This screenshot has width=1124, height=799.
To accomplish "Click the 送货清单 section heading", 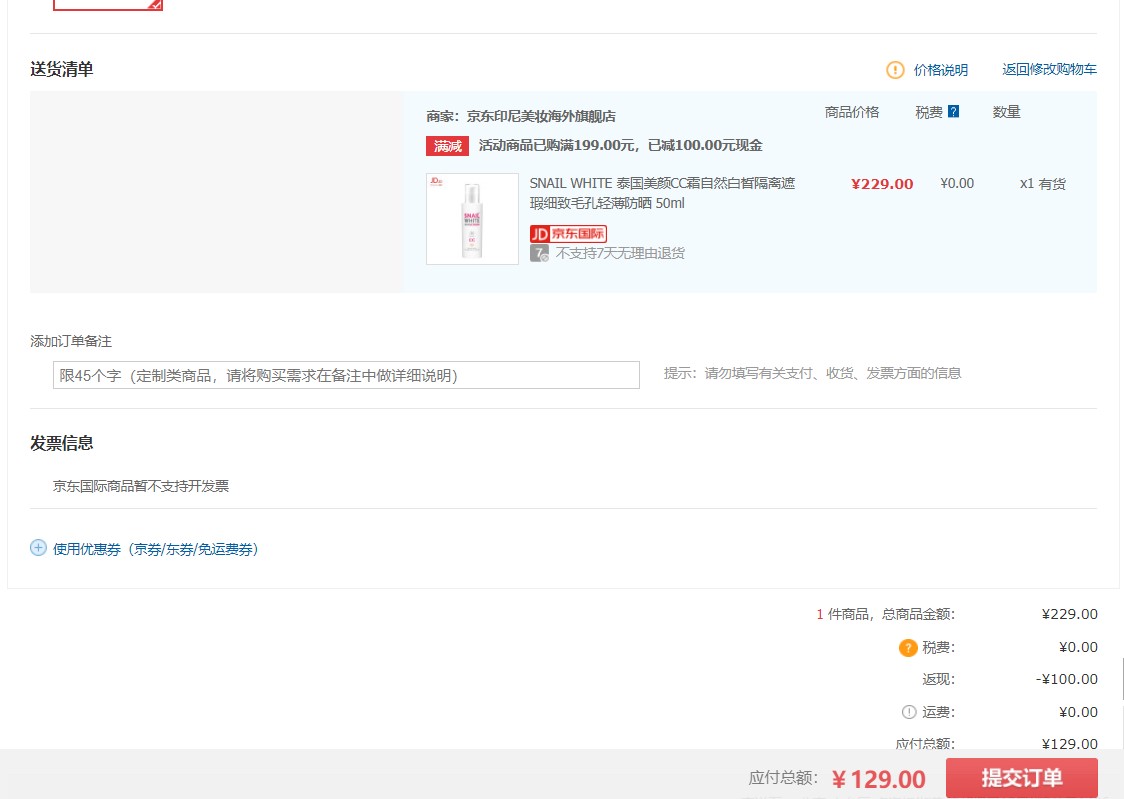I will pyautogui.click(x=62, y=70).
